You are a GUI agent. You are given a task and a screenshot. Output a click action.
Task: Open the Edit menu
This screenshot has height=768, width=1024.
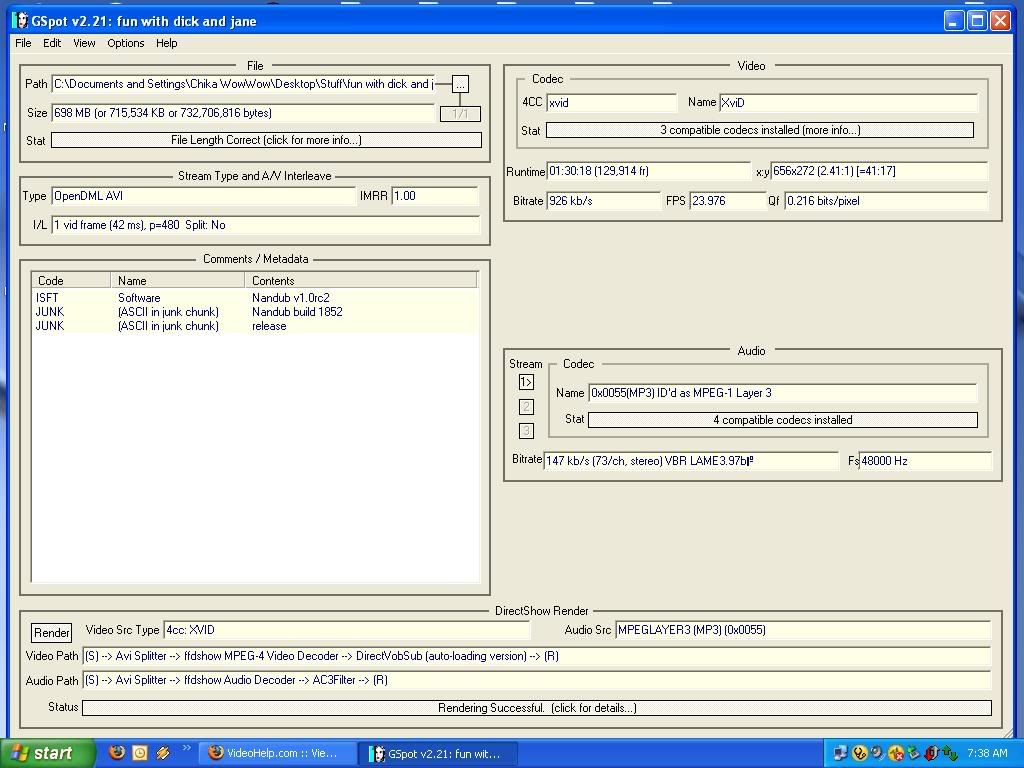click(x=52, y=43)
